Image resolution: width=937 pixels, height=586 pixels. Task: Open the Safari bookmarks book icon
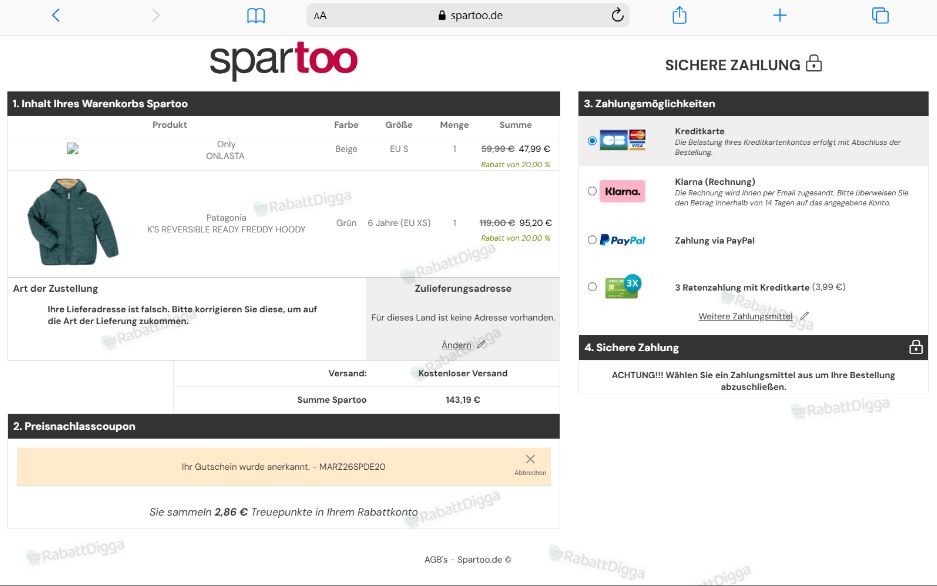[256, 16]
